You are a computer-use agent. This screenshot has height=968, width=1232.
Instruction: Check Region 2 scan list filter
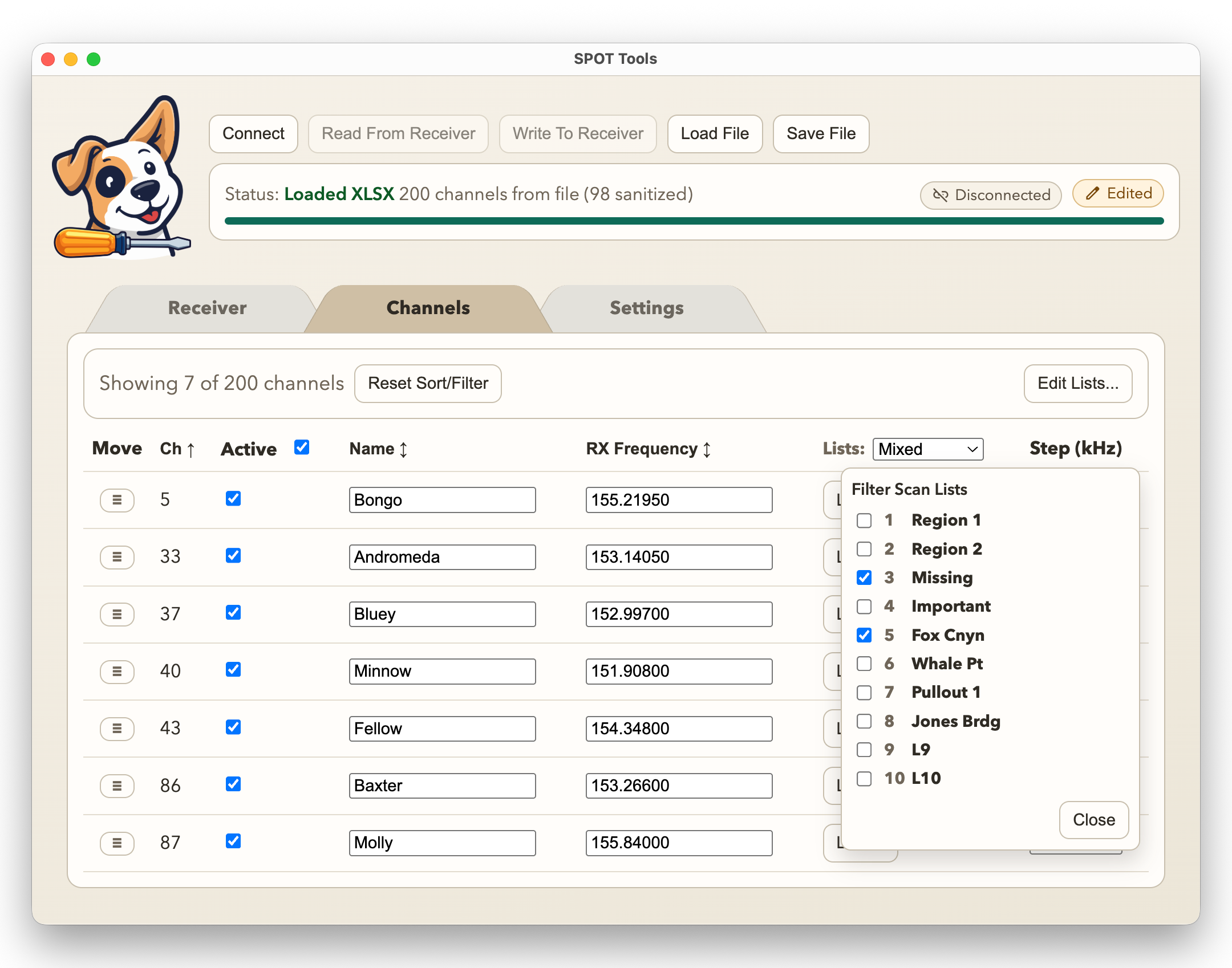864,549
